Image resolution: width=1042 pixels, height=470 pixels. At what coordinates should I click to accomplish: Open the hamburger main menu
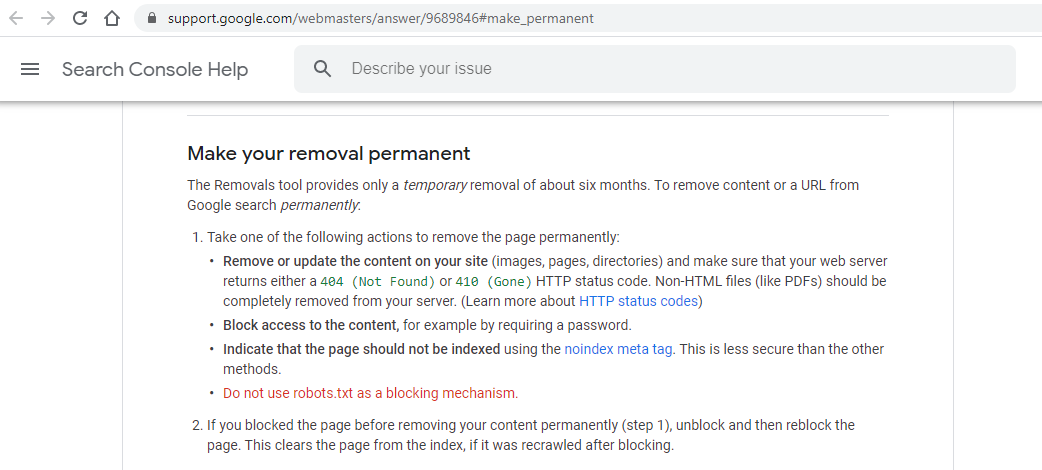click(x=30, y=69)
